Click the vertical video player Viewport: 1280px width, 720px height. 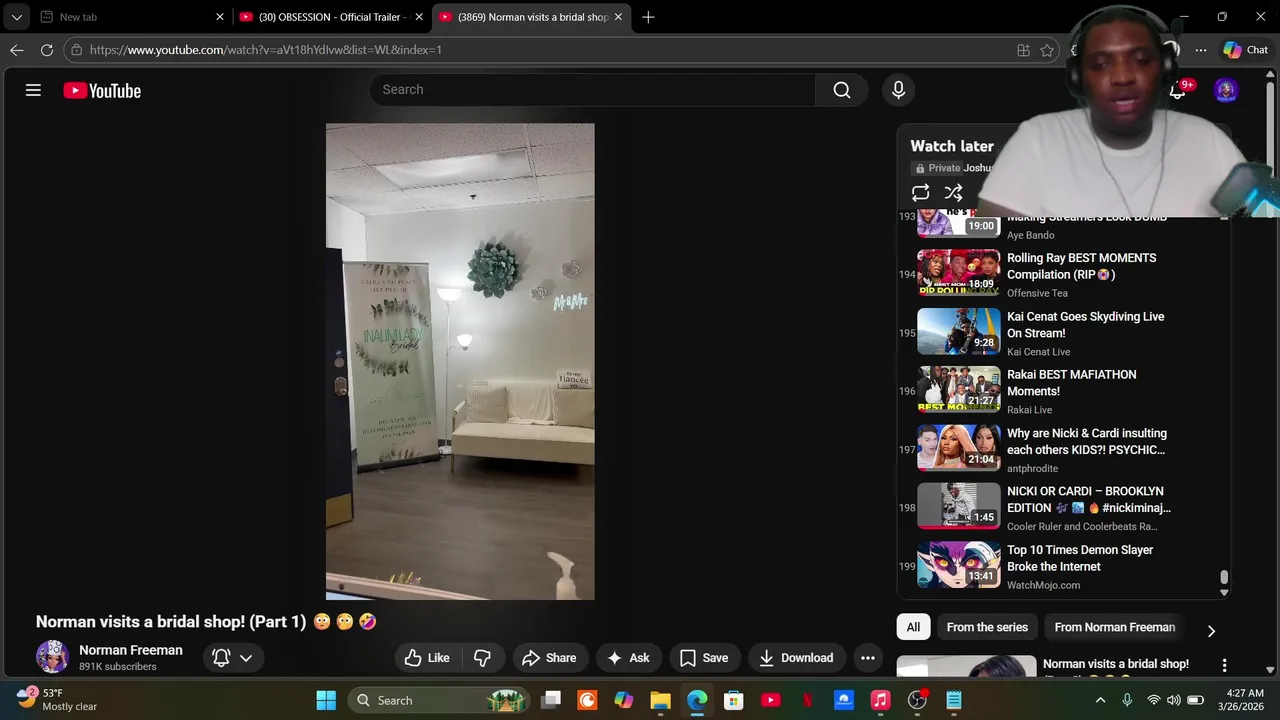(x=460, y=361)
